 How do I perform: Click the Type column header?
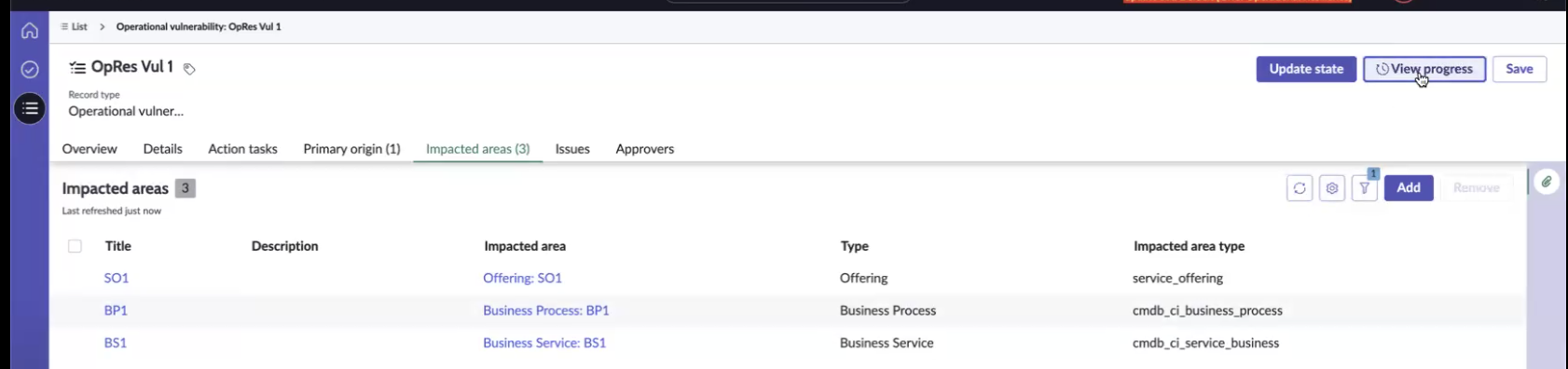(855, 246)
